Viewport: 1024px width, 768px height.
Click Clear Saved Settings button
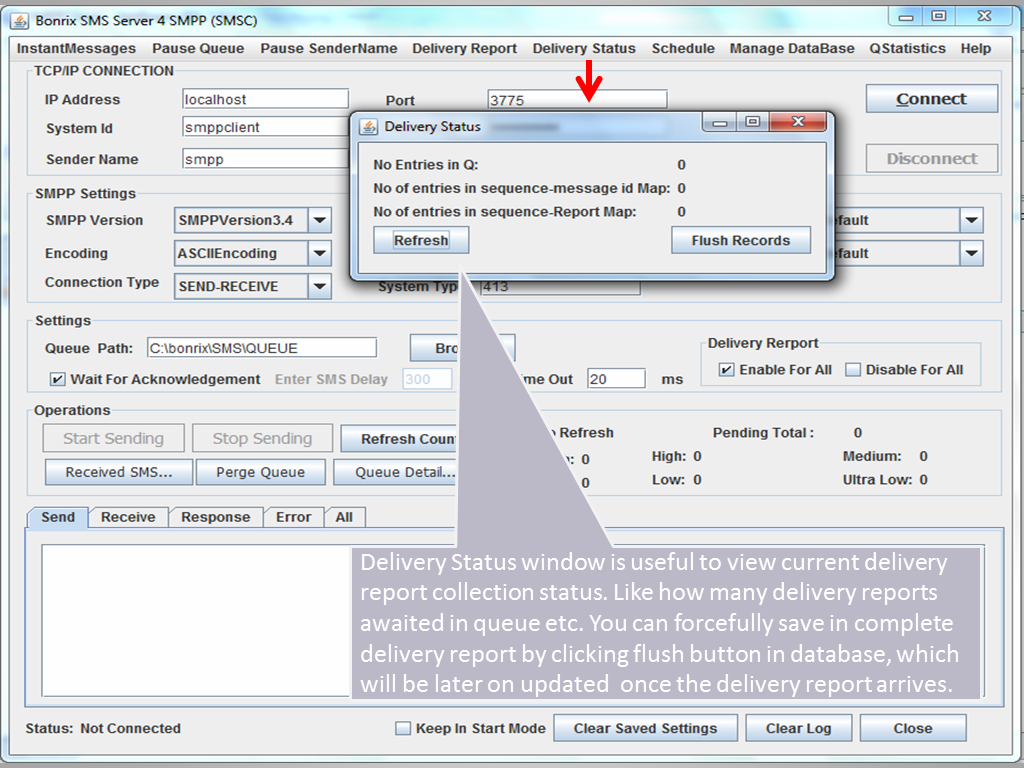coord(645,728)
